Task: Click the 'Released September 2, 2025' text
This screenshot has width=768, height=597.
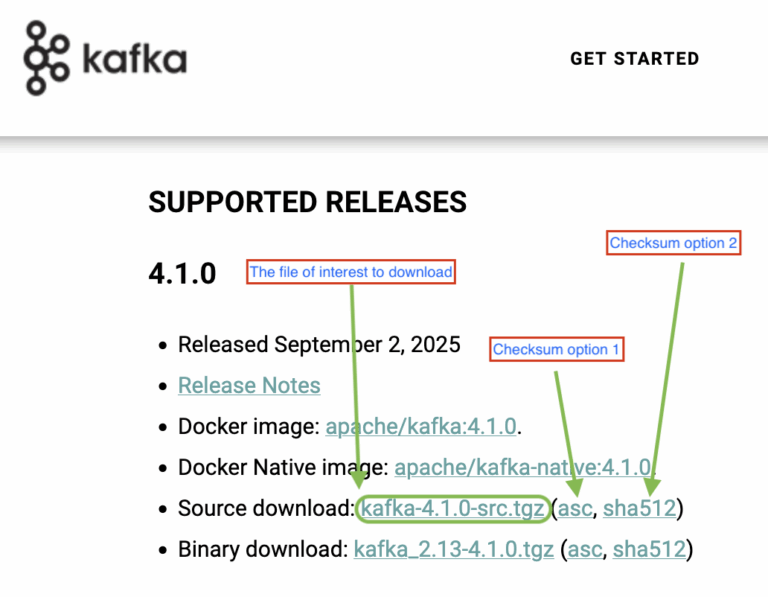Action: click(x=319, y=345)
